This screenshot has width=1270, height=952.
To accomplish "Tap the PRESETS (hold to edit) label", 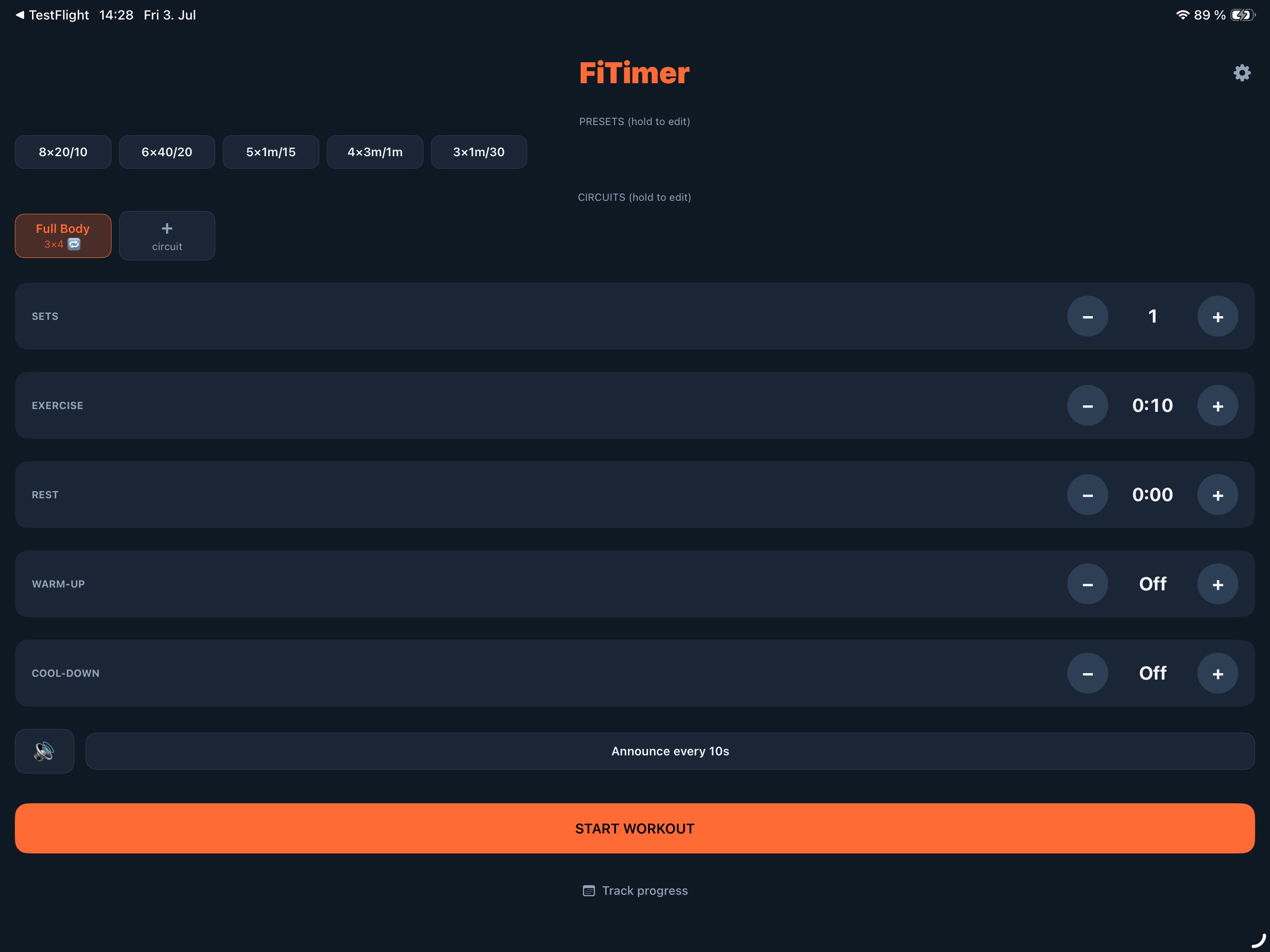I will point(635,122).
